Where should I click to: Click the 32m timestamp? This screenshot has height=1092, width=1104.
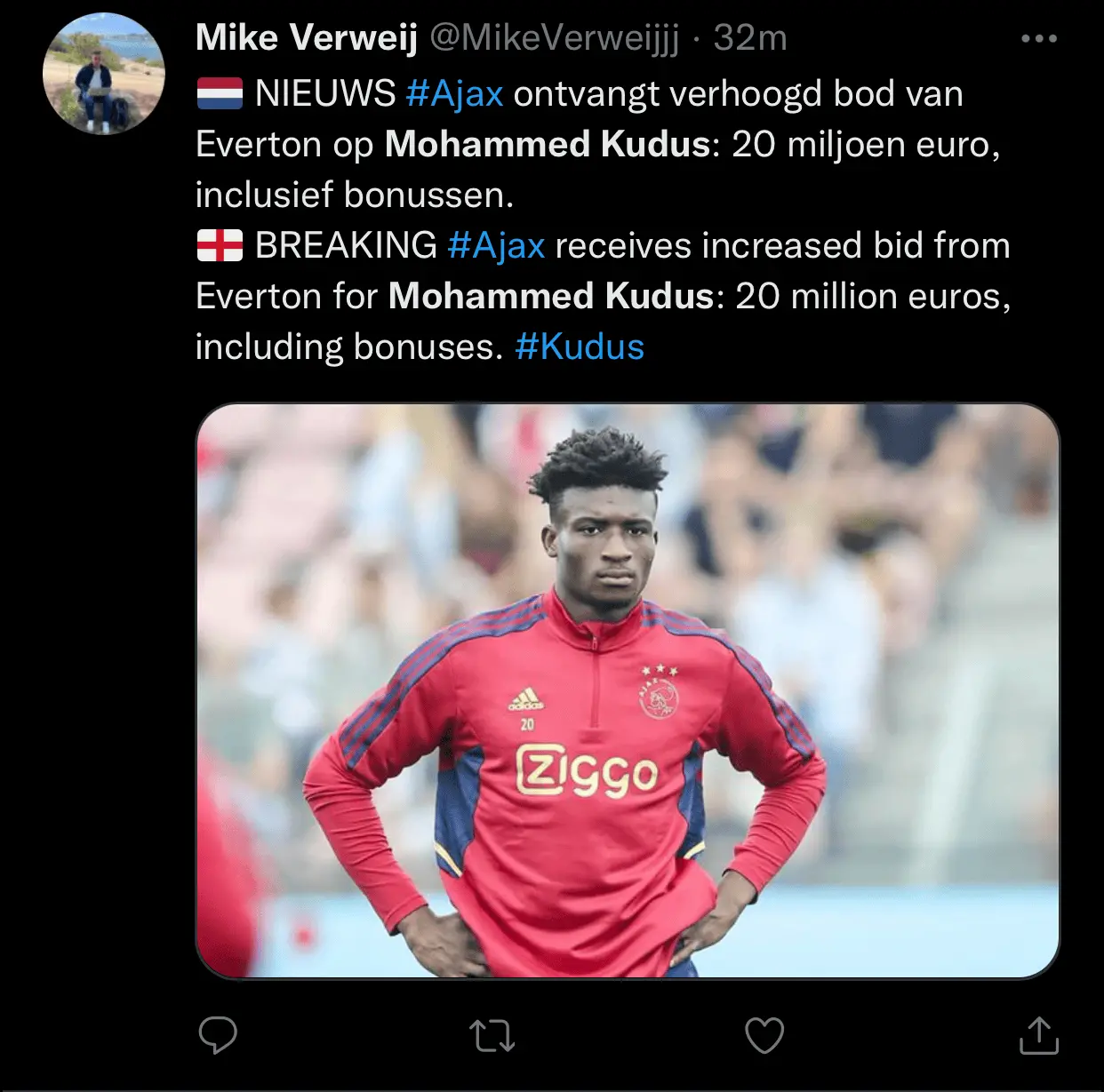coord(750,38)
